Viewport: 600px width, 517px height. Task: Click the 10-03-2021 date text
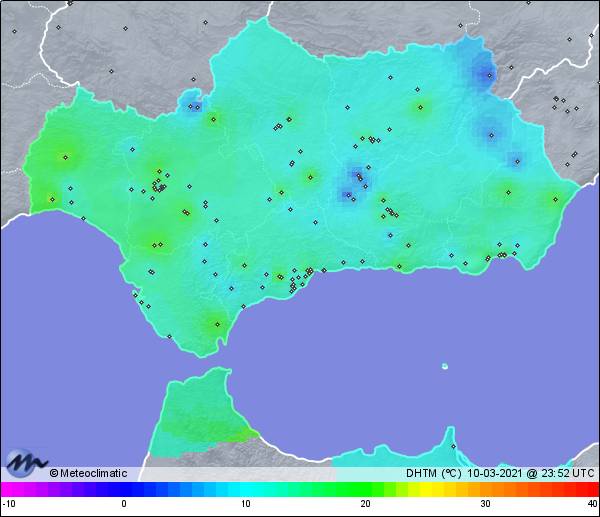494,473
